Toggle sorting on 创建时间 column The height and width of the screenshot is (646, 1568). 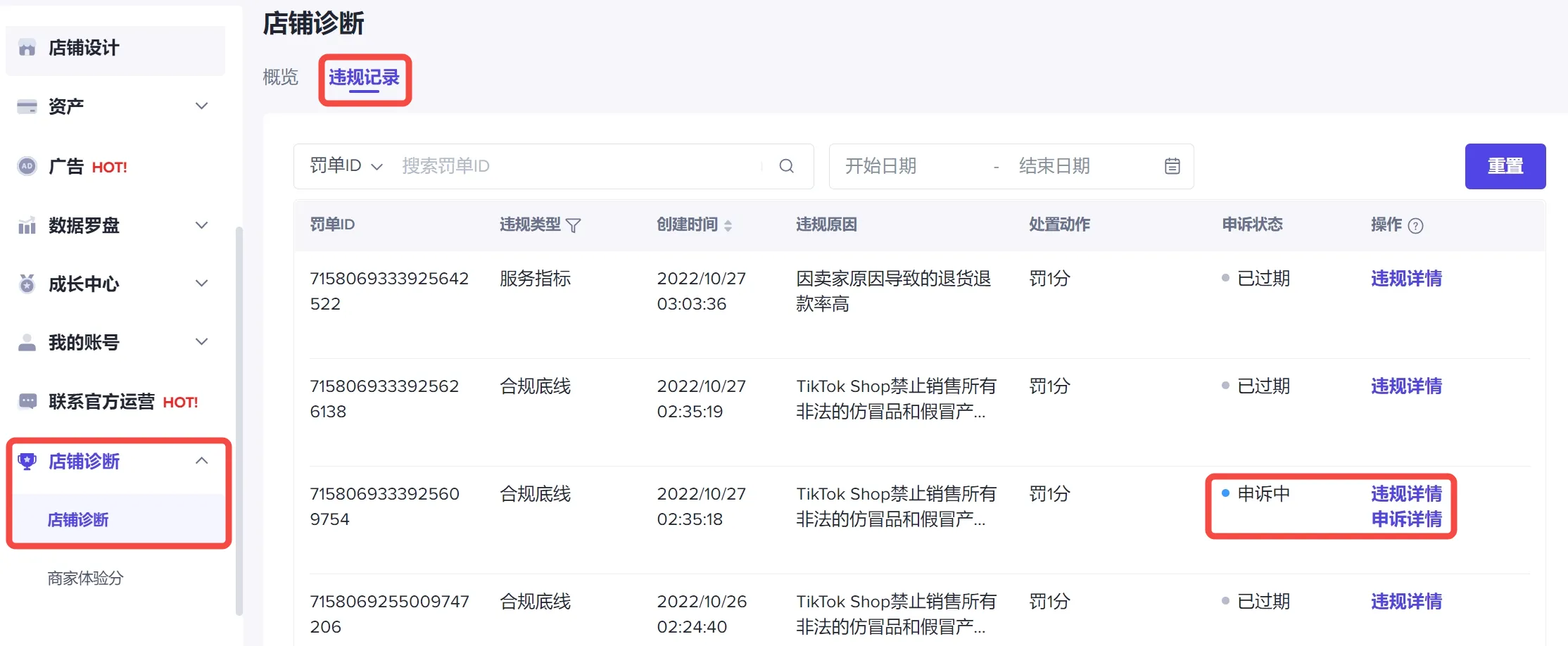point(728,225)
